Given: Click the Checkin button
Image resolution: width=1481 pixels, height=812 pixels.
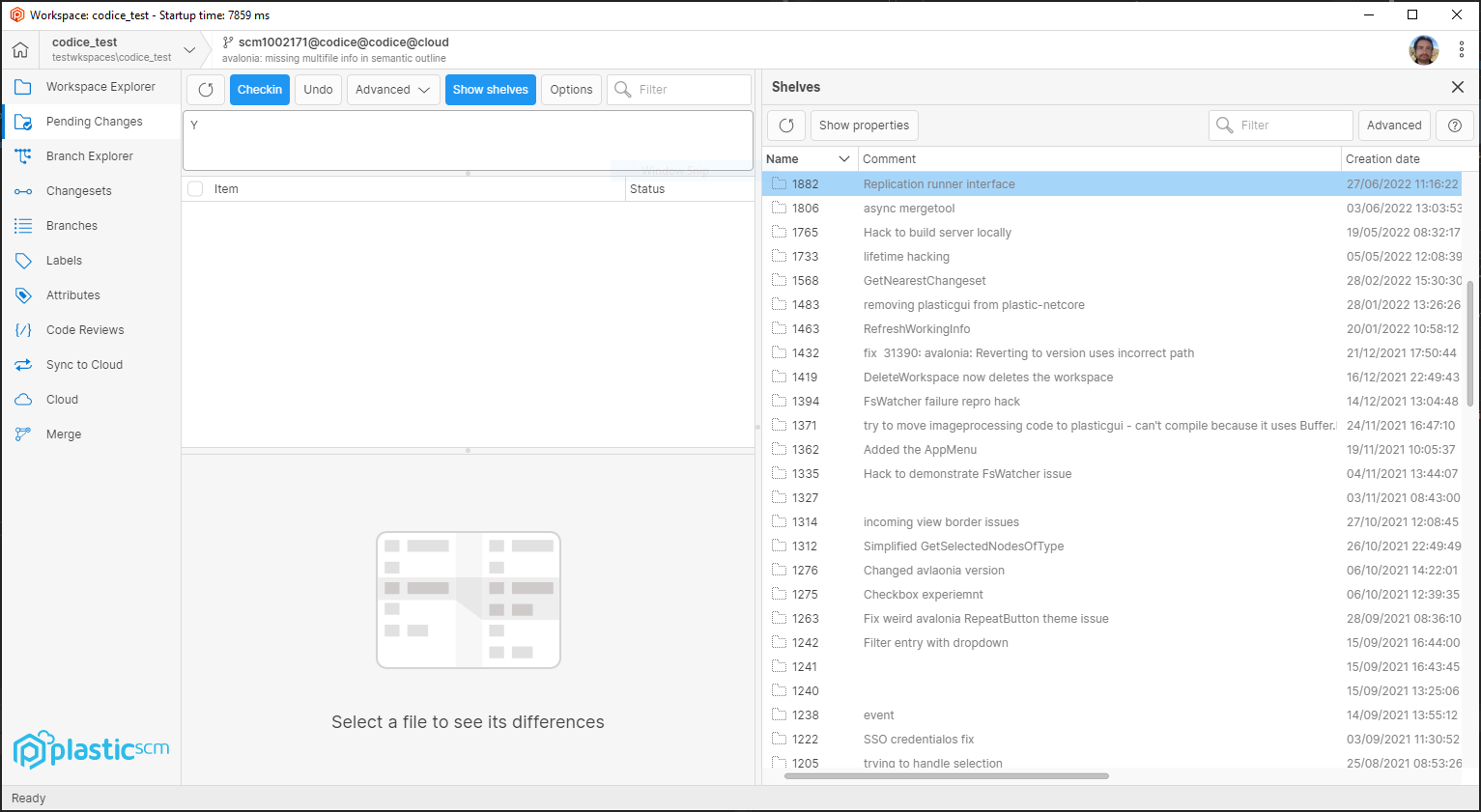Looking at the screenshot, I should click(x=259, y=89).
